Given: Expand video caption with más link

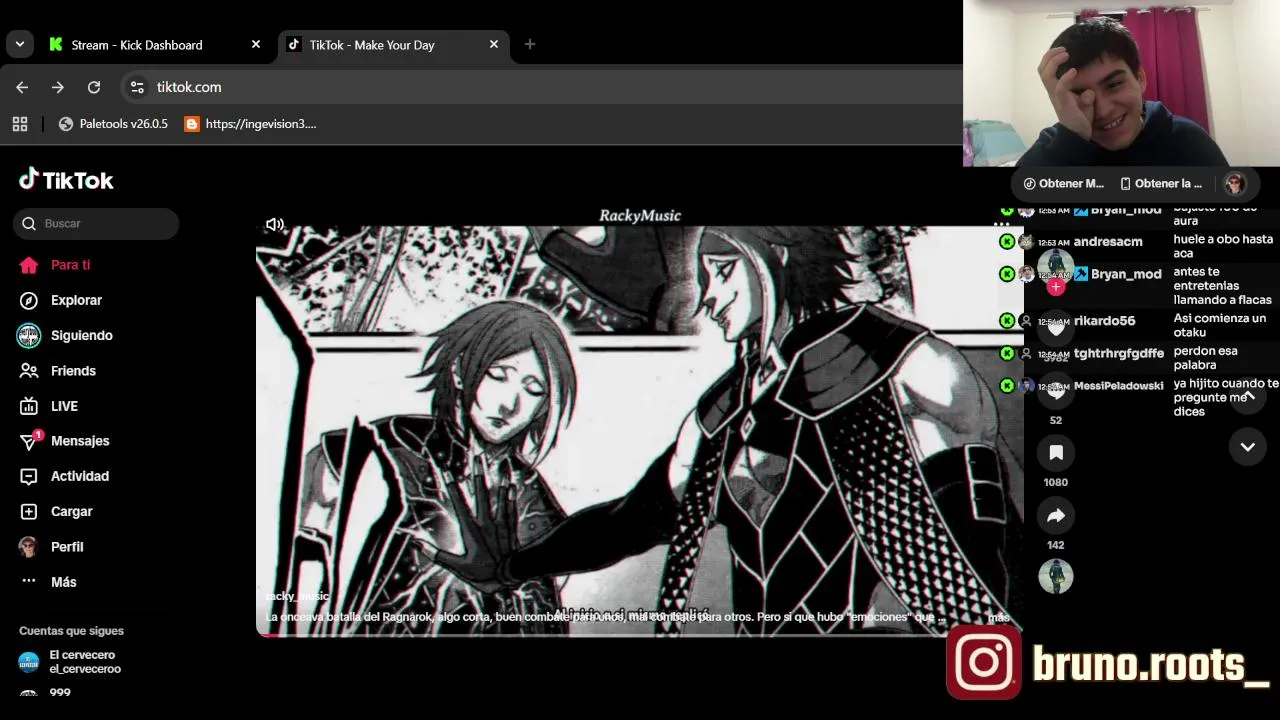Looking at the screenshot, I should 999,617.
